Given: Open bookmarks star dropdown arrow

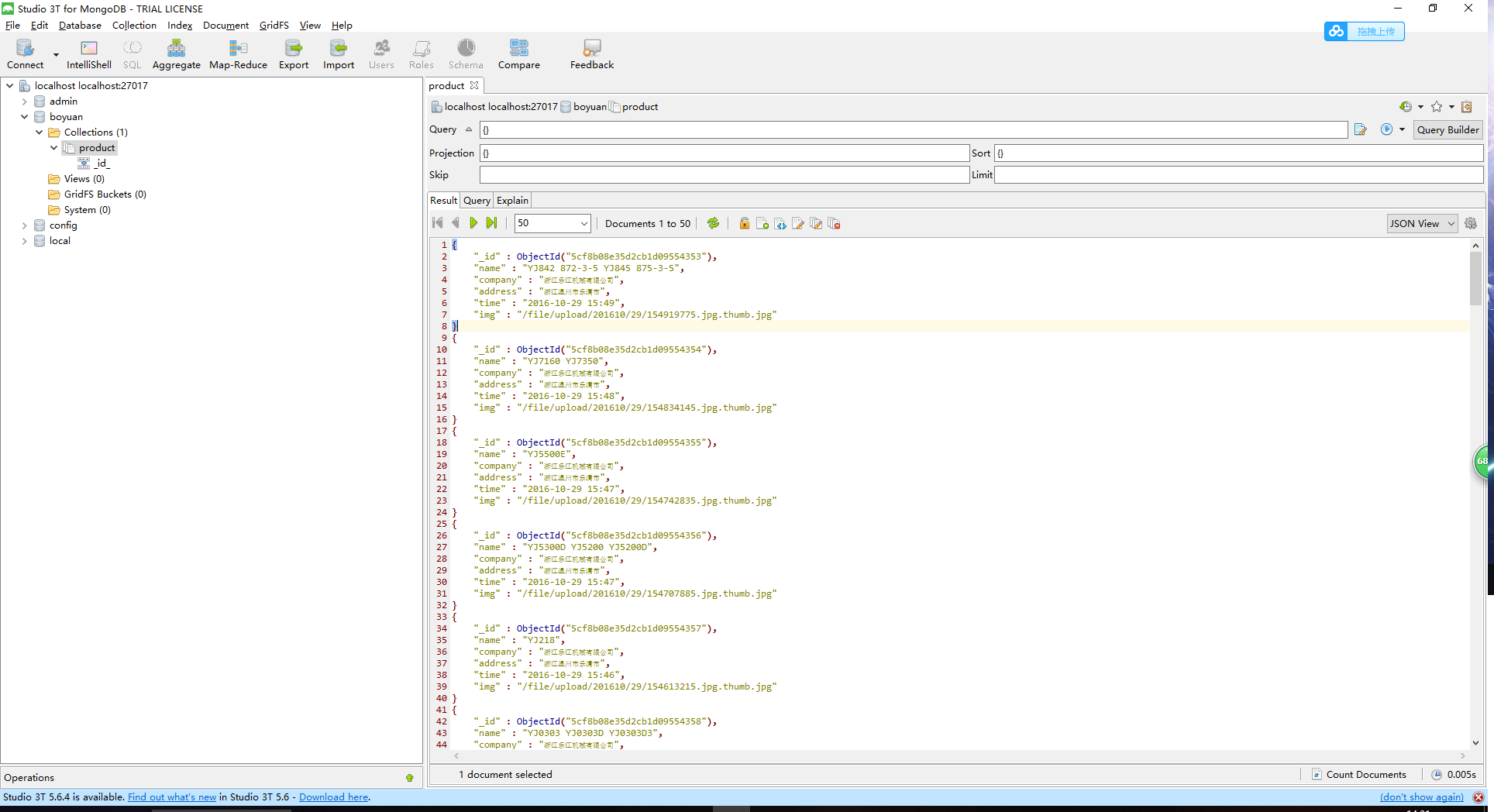Looking at the screenshot, I should (x=1451, y=107).
